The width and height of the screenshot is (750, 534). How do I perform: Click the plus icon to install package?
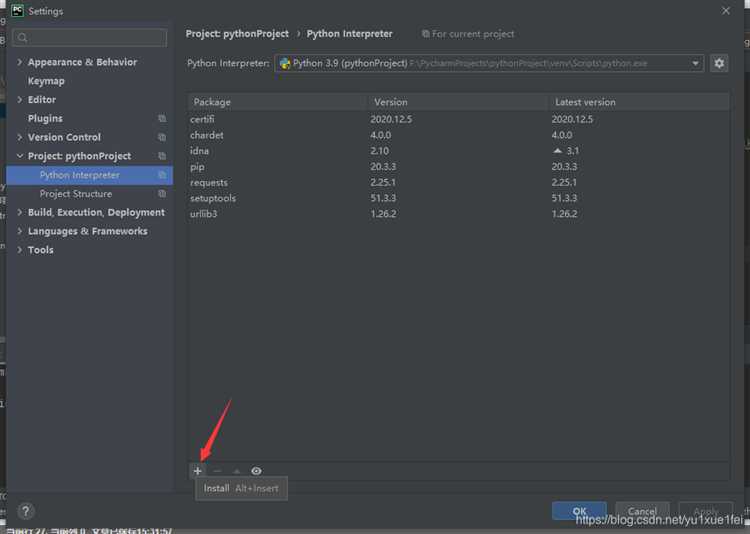pyautogui.click(x=198, y=471)
